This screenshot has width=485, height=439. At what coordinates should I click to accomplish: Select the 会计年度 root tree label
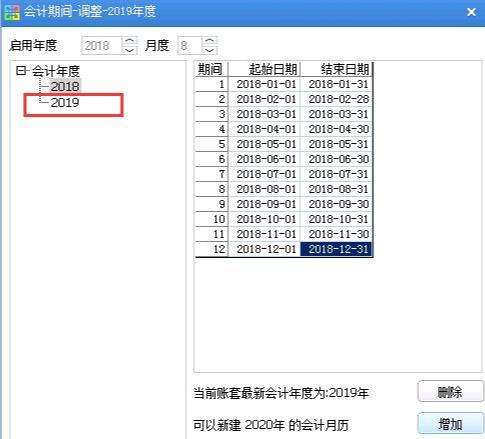tap(56, 71)
